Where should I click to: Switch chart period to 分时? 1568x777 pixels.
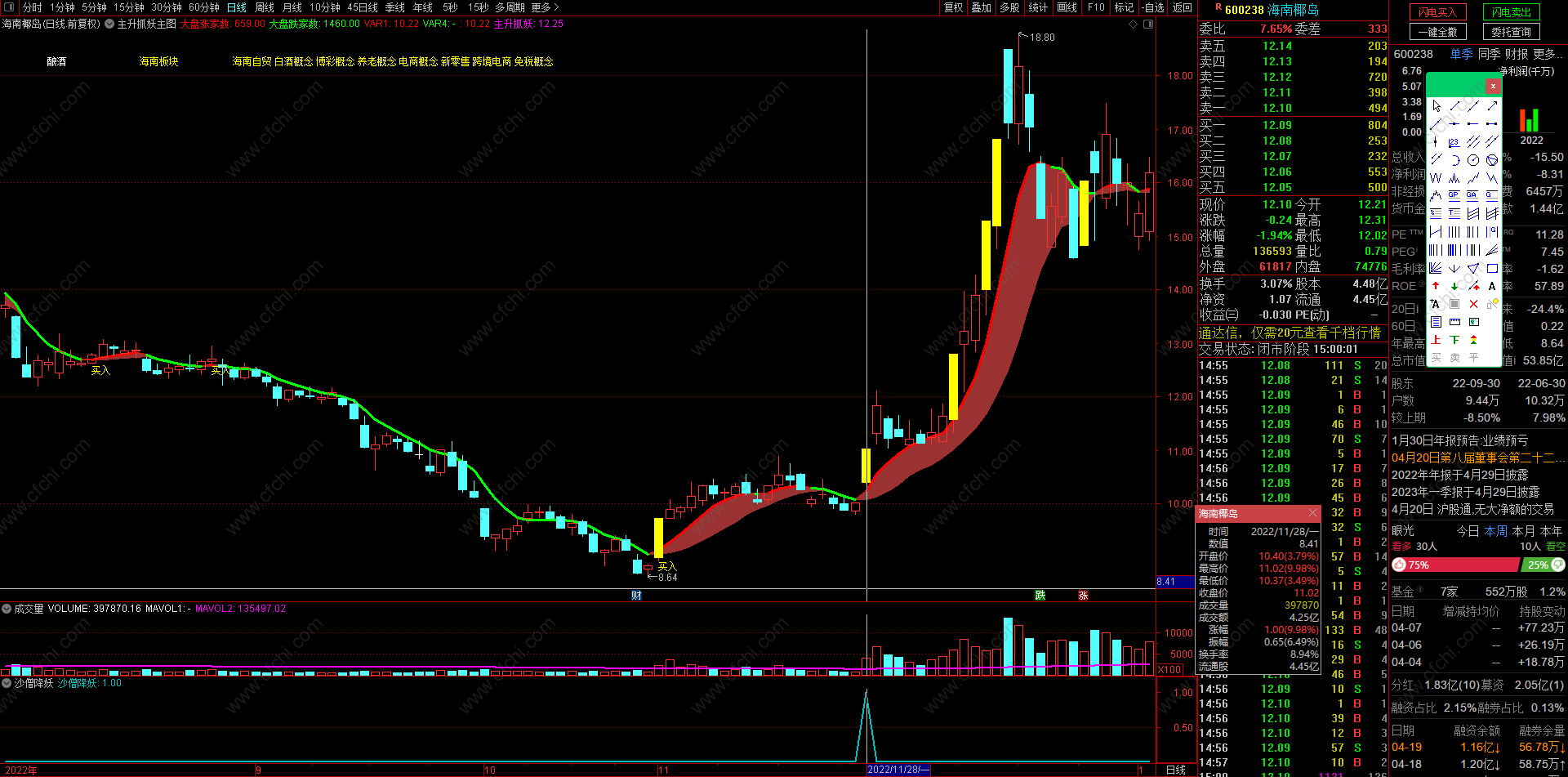tap(33, 7)
